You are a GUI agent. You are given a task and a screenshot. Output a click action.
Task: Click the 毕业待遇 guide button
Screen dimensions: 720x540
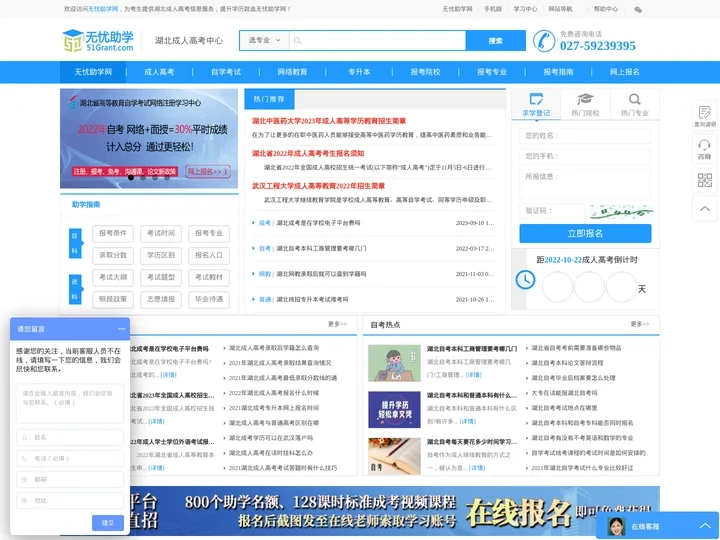(209, 299)
